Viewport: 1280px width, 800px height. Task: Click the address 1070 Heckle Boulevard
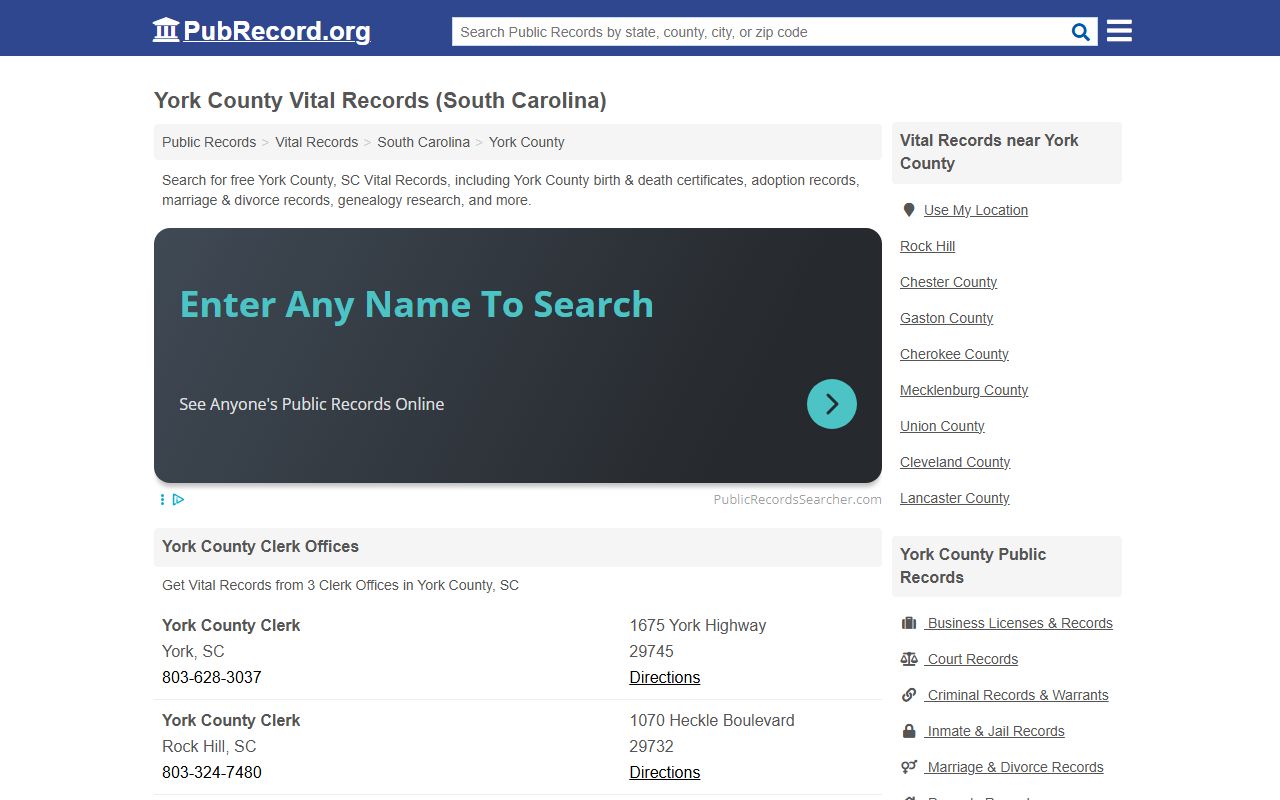click(712, 720)
